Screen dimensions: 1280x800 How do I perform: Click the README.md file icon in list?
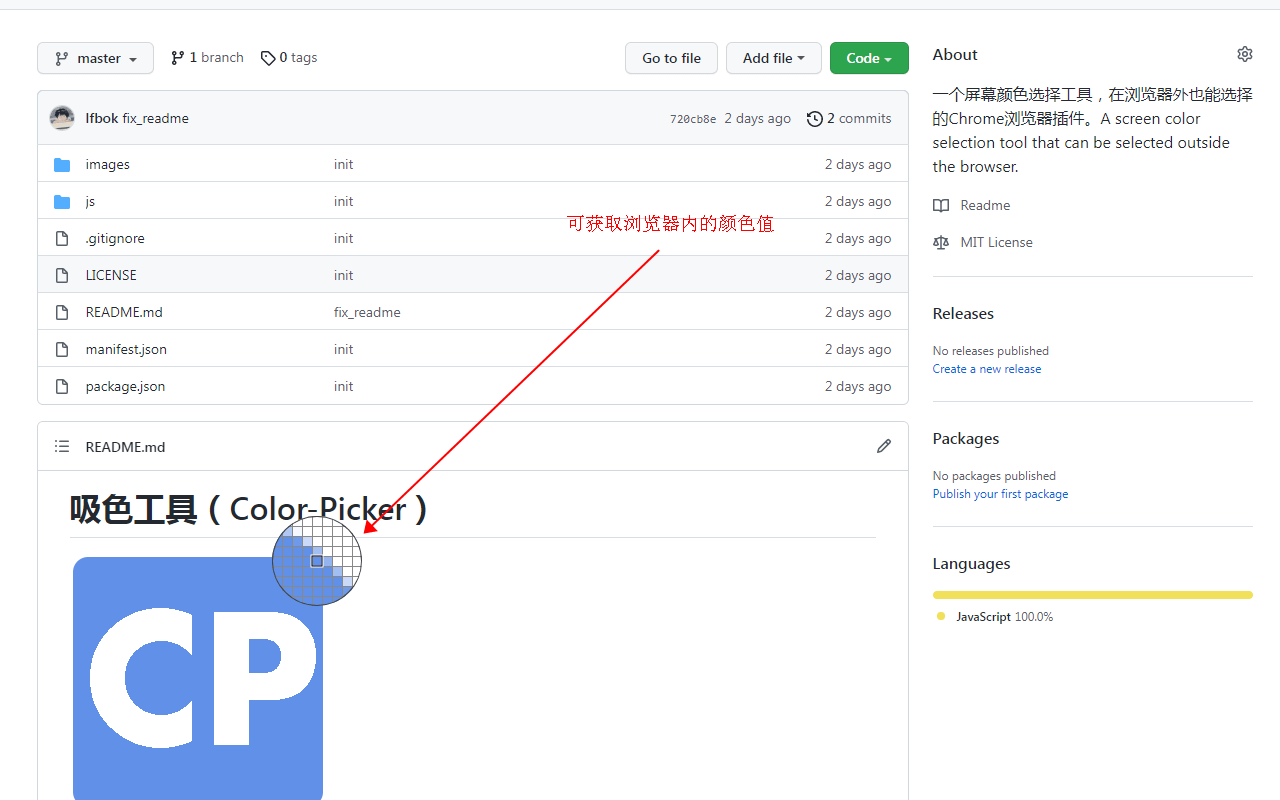point(62,312)
